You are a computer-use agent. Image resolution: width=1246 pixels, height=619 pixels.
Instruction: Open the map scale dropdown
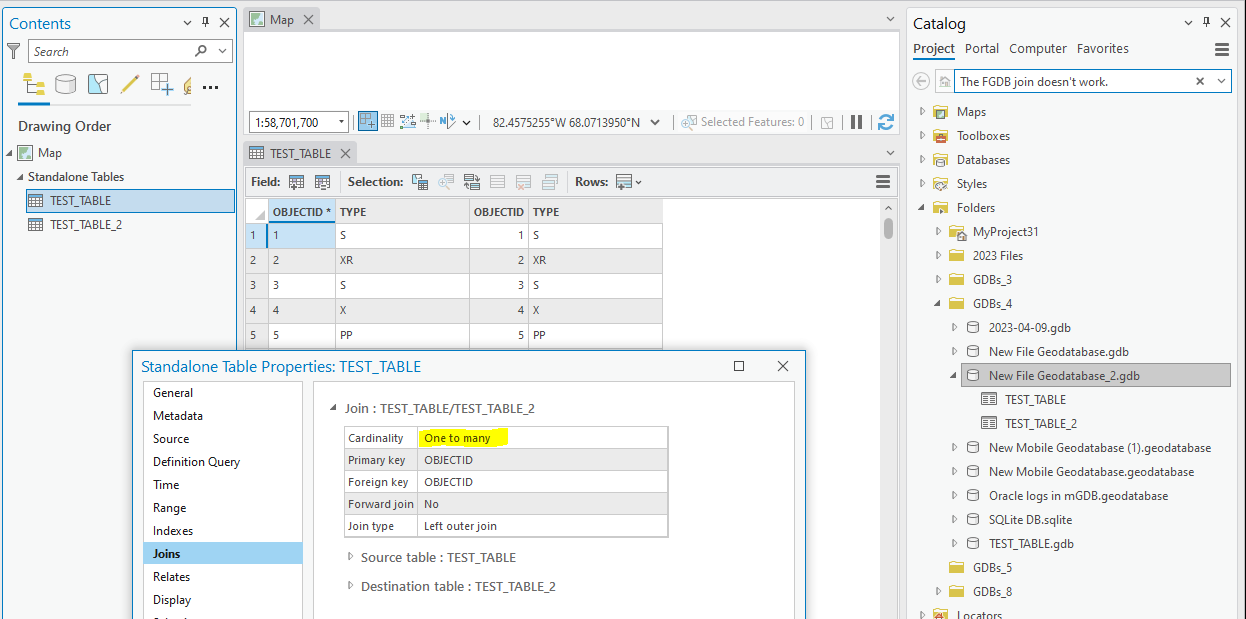point(341,122)
